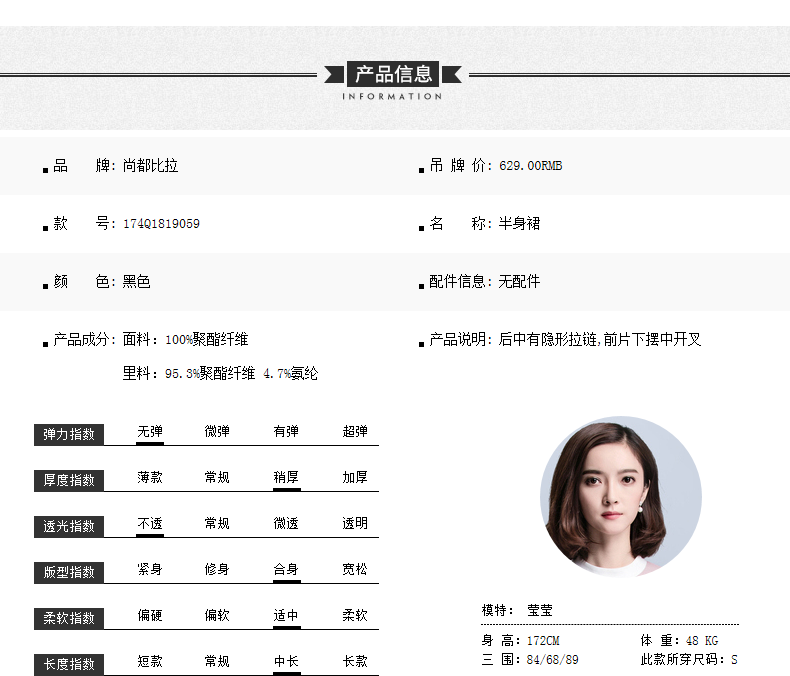Click the style number 174Q1819059
The width and height of the screenshot is (790, 676).
tap(161, 224)
